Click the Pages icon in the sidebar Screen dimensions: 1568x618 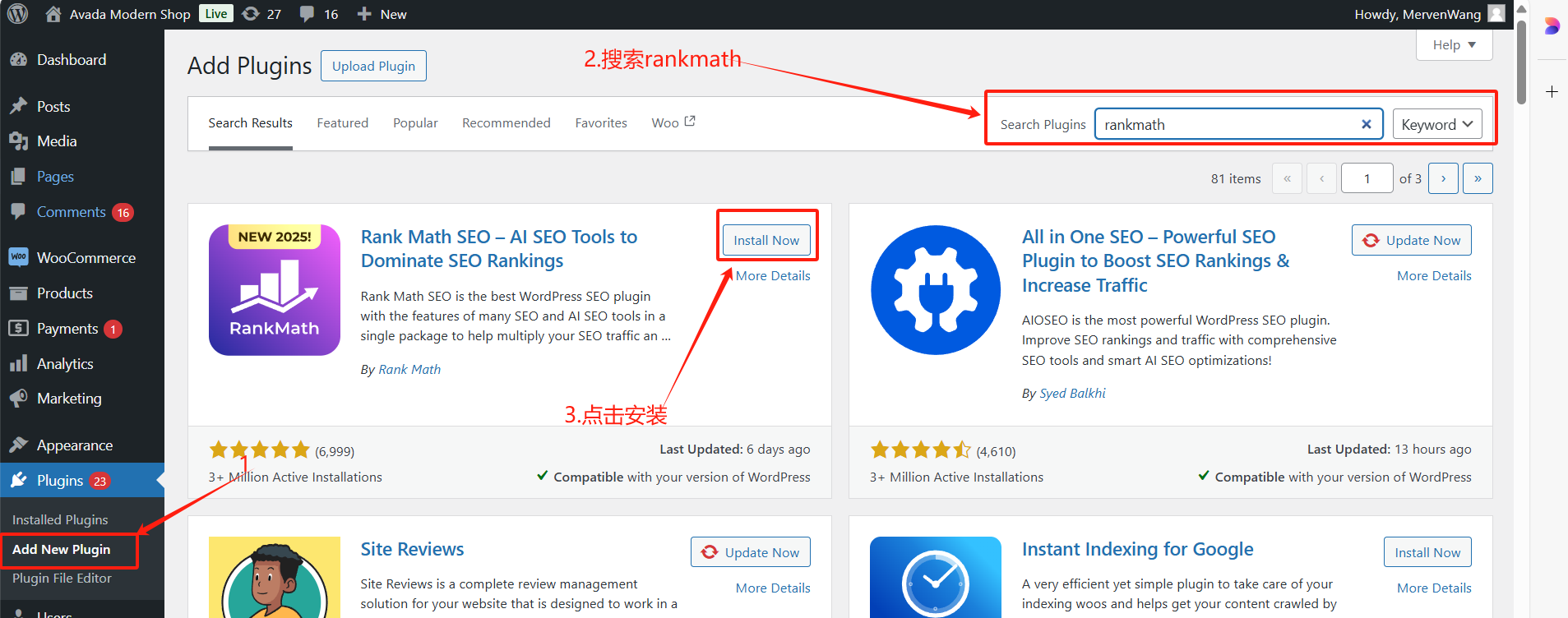[x=18, y=176]
